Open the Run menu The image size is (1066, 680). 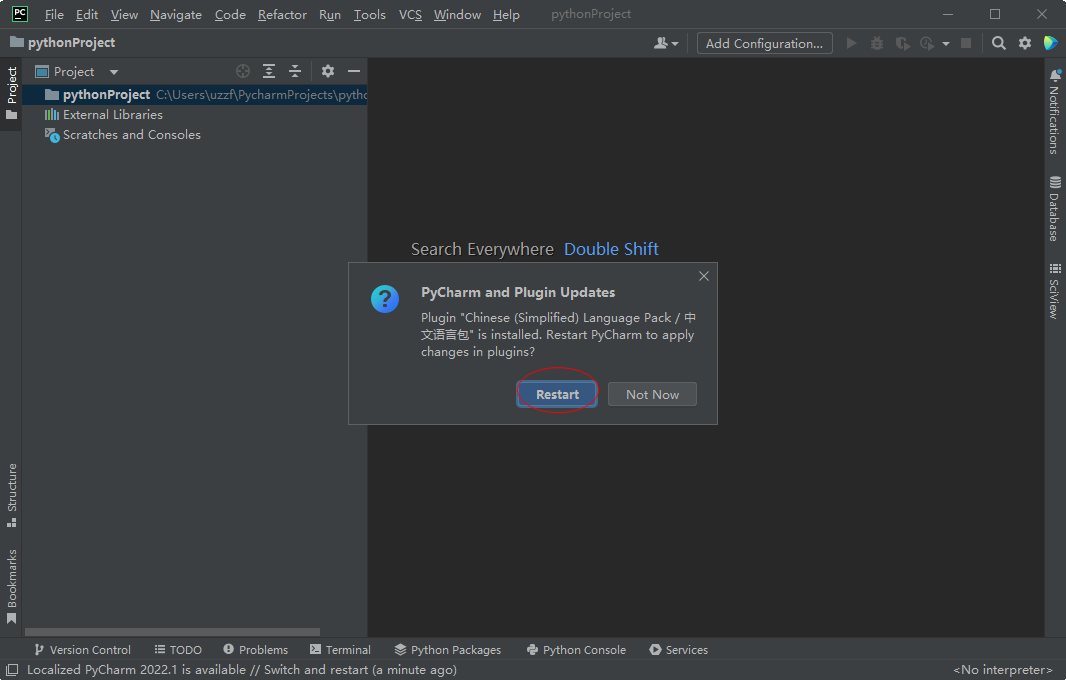(330, 14)
